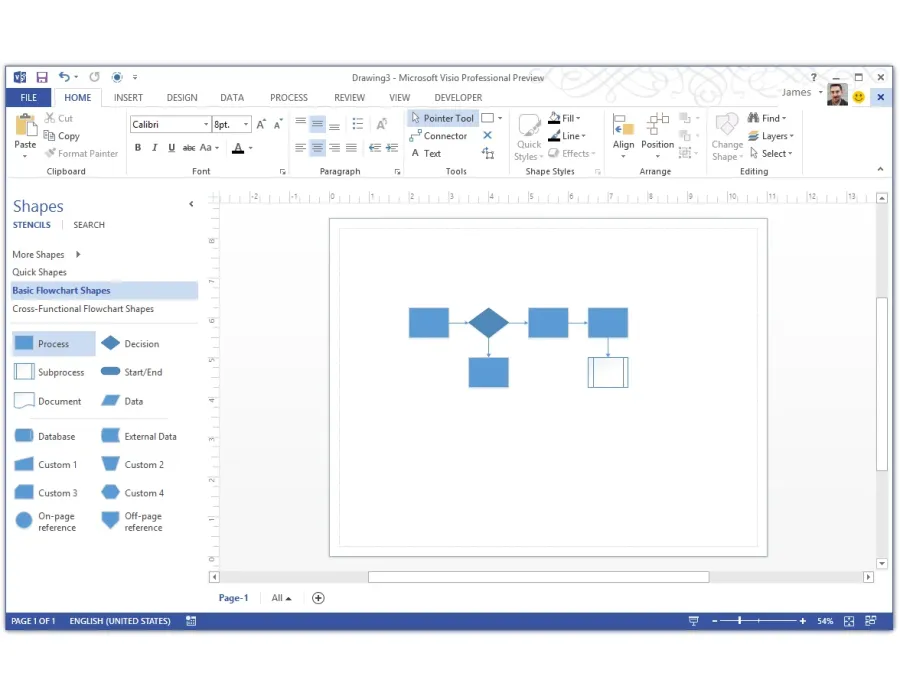Open the Line color dropdown
The image size is (900, 699).
point(567,136)
